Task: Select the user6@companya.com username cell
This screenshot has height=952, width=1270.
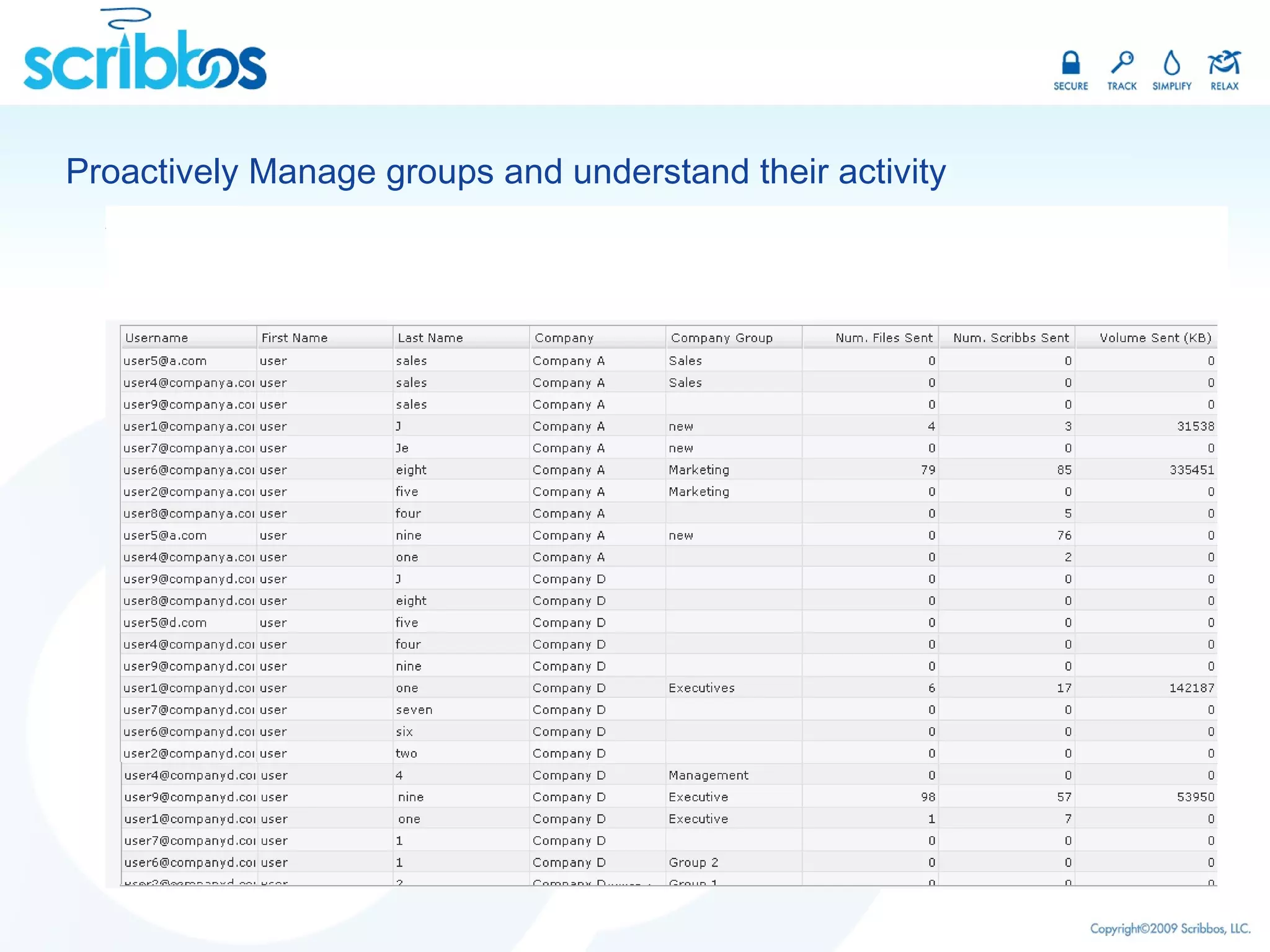Action: coord(189,470)
